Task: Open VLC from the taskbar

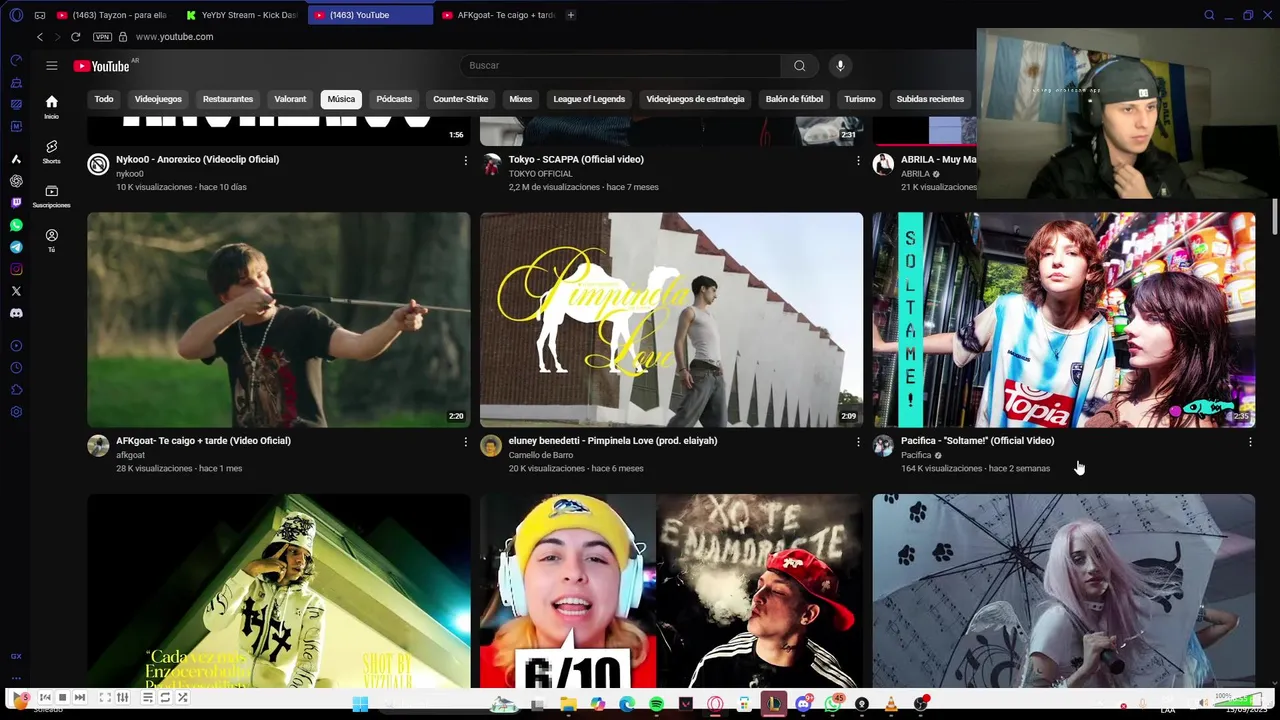Action: tap(891, 704)
